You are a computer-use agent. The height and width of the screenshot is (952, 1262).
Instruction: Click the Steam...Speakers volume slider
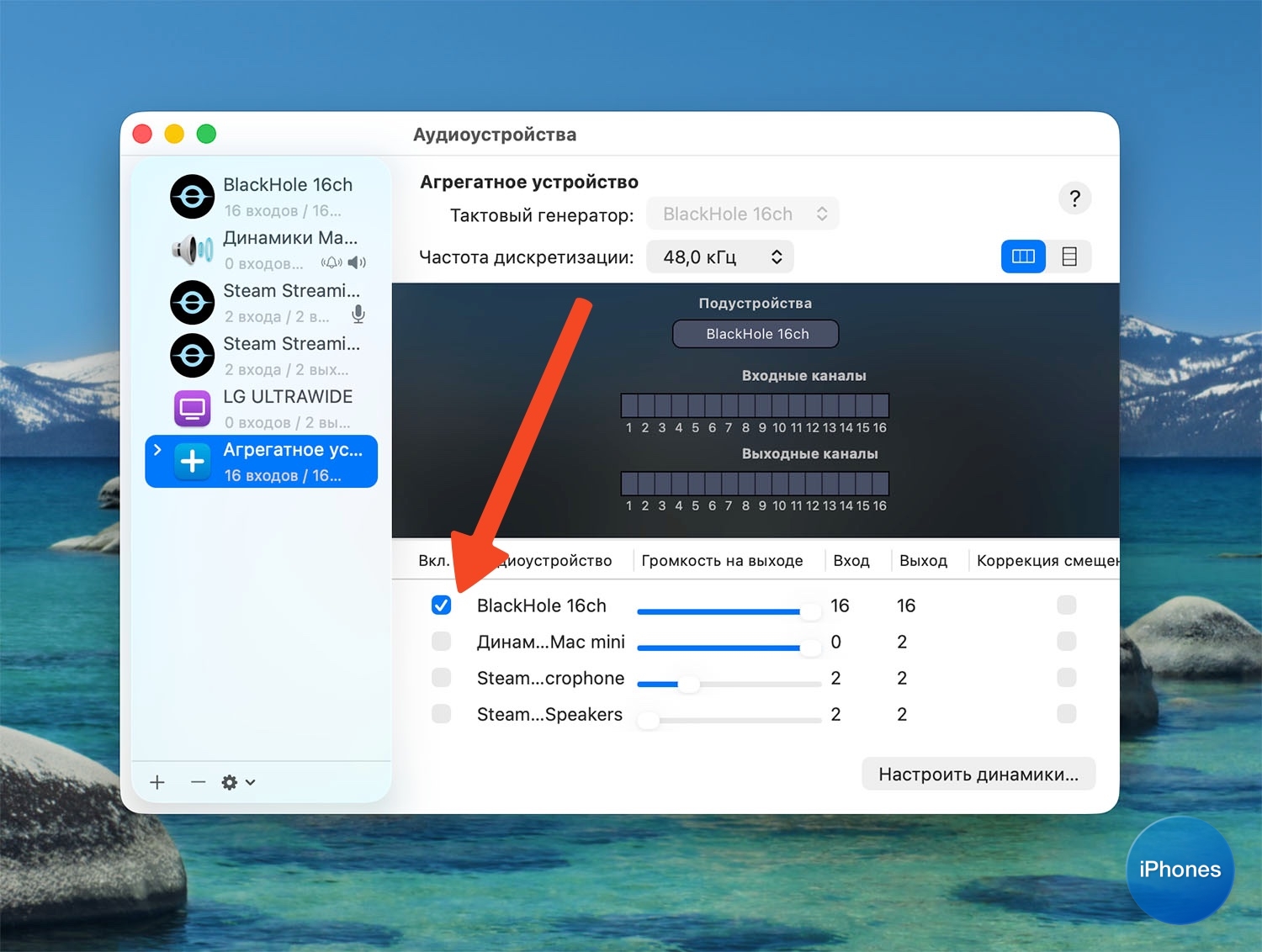point(729,720)
